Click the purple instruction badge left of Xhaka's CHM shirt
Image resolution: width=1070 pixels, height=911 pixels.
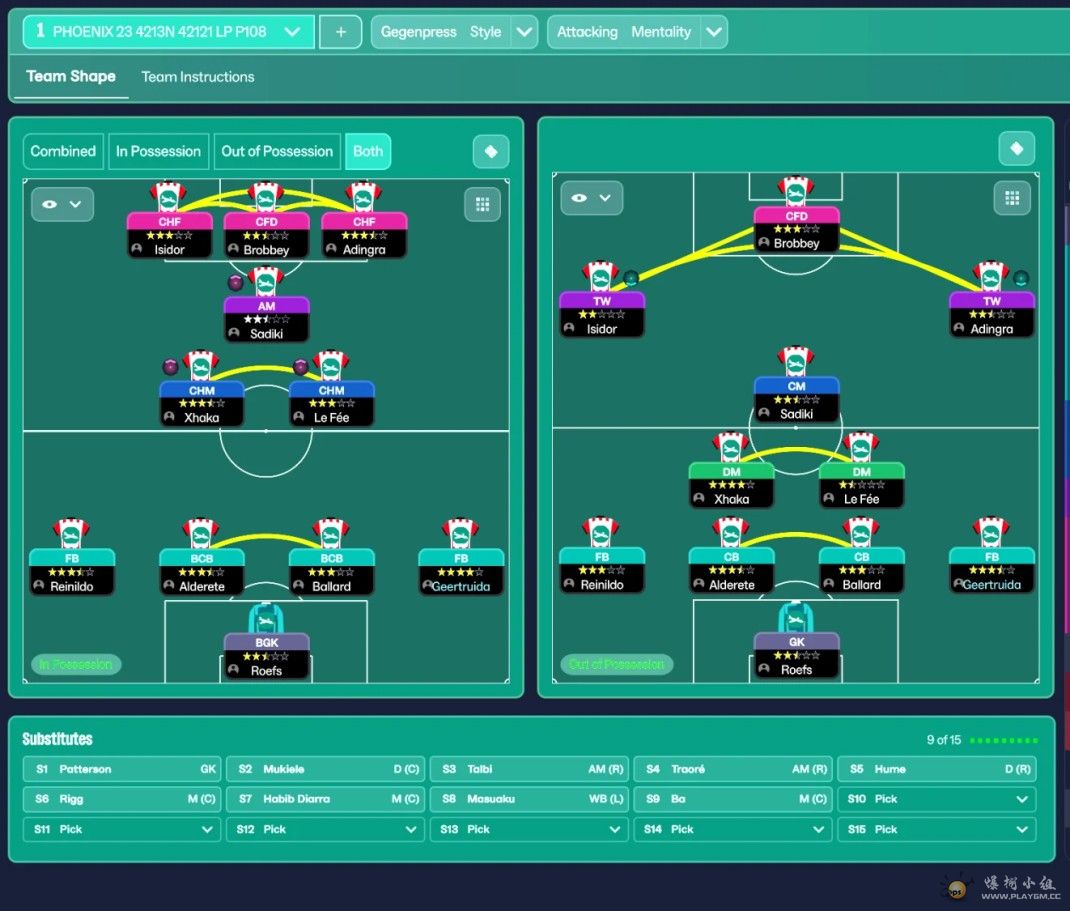click(170, 367)
